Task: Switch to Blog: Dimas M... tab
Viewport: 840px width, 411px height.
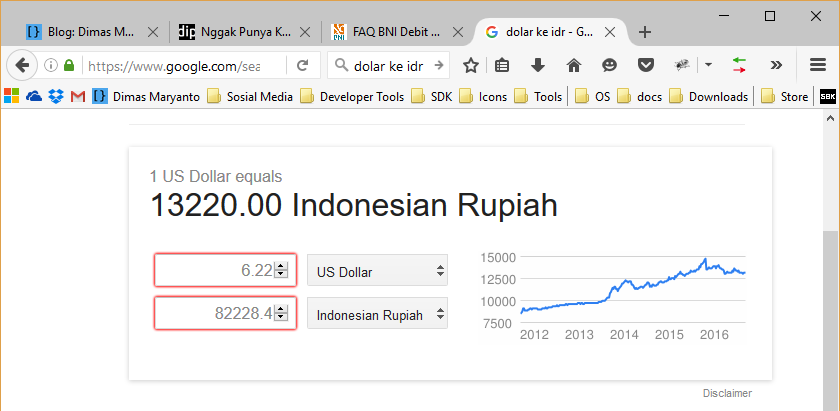Action: (92, 32)
